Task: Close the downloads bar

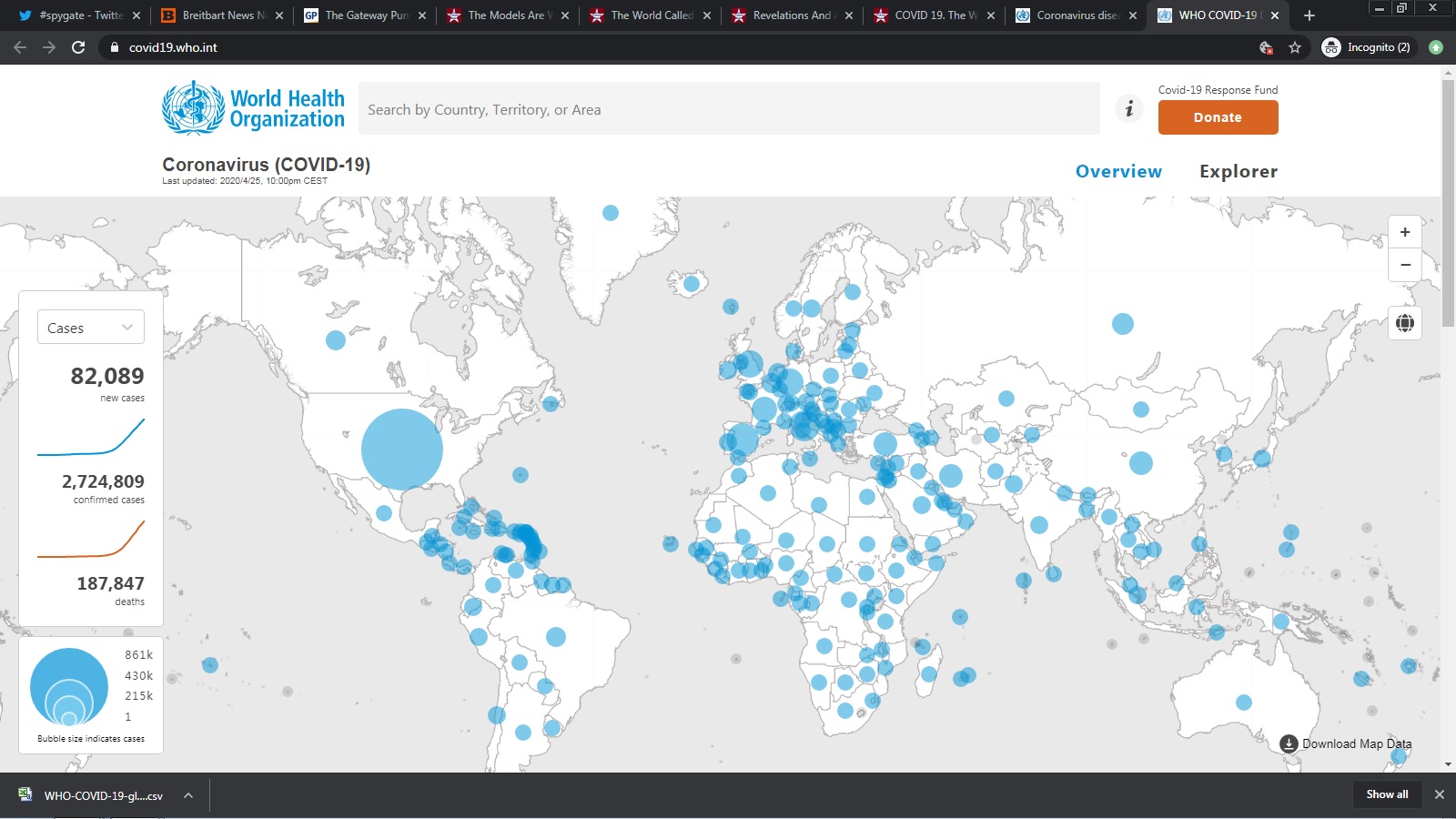Action: tap(1439, 794)
